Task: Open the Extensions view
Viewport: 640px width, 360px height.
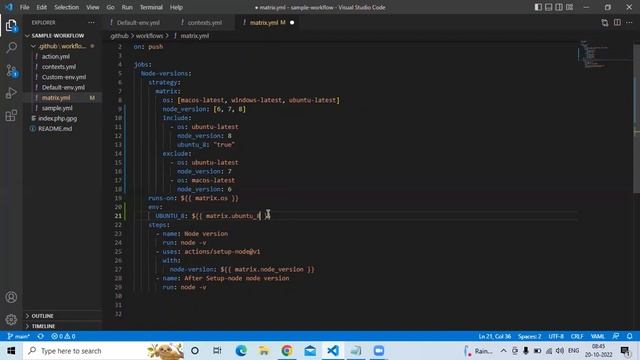Action: click(11, 116)
